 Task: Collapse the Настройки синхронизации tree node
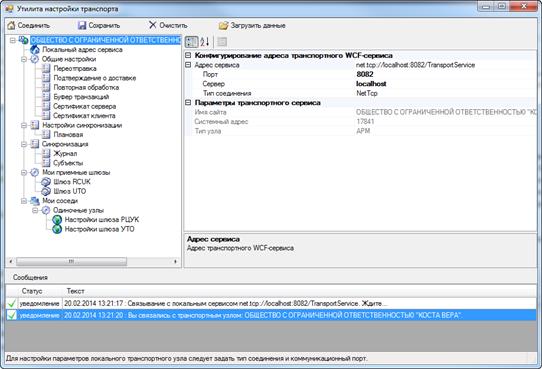pyautogui.click(x=24, y=125)
